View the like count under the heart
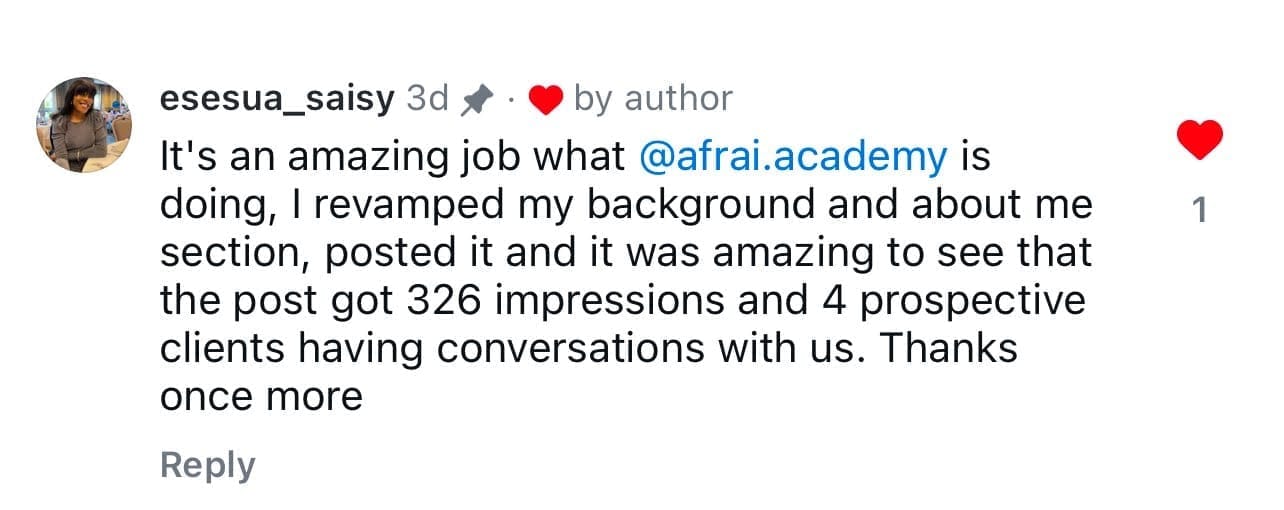Screen dimensions: 1284x510 [x=1200, y=211]
